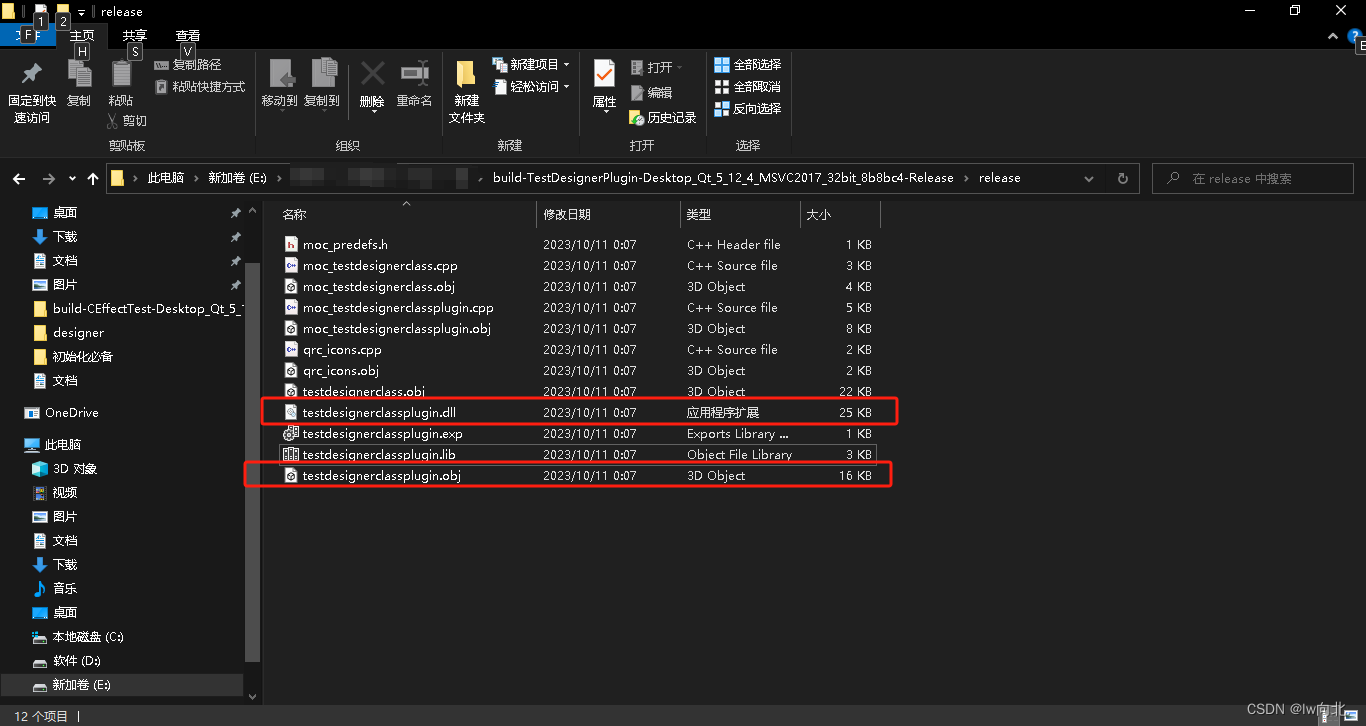Open the recent locations dropdown arrow
1366x726 pixels.
click(x=72, y=179)
